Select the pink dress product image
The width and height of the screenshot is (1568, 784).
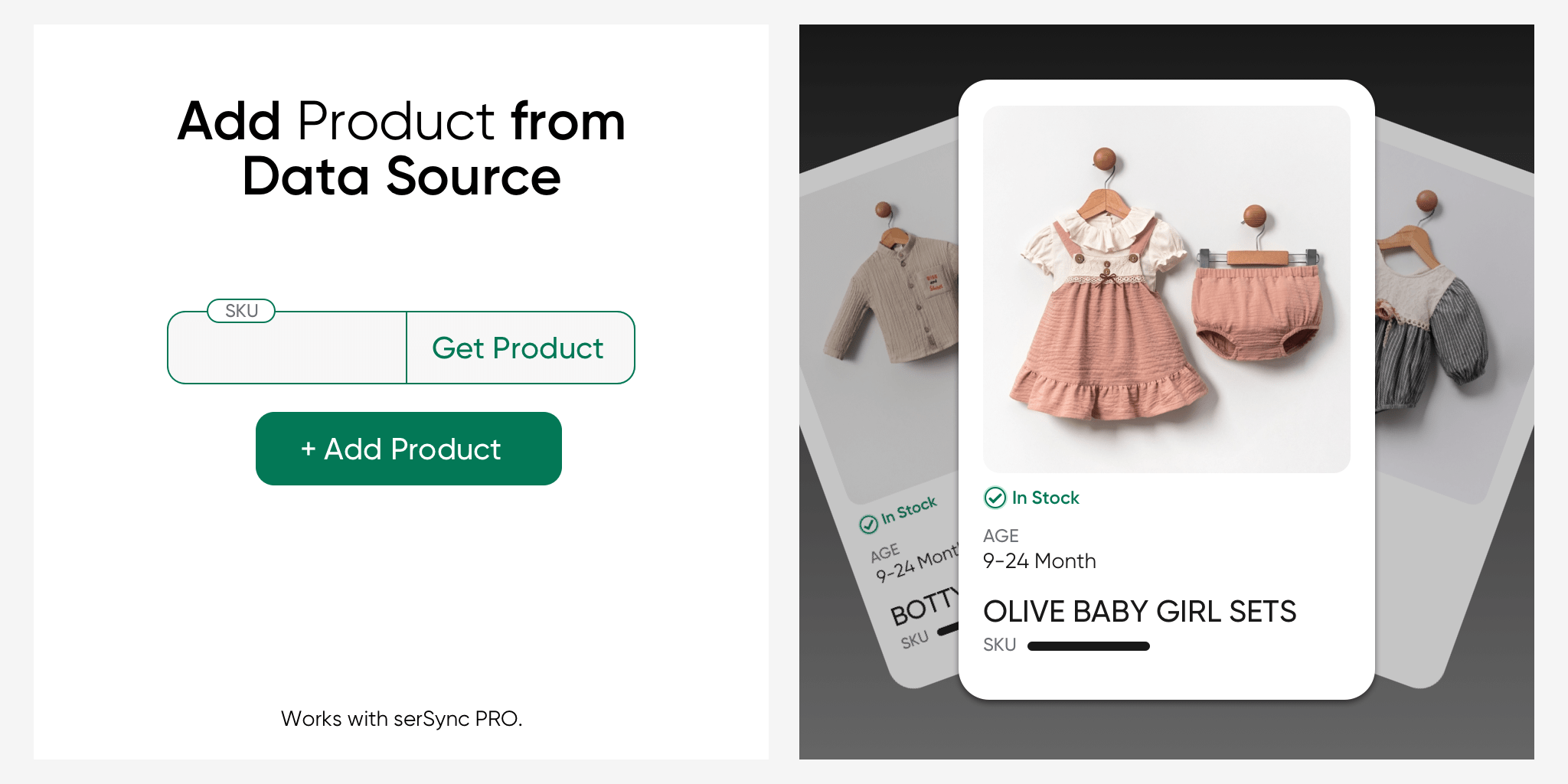(x=1167, y=289)
